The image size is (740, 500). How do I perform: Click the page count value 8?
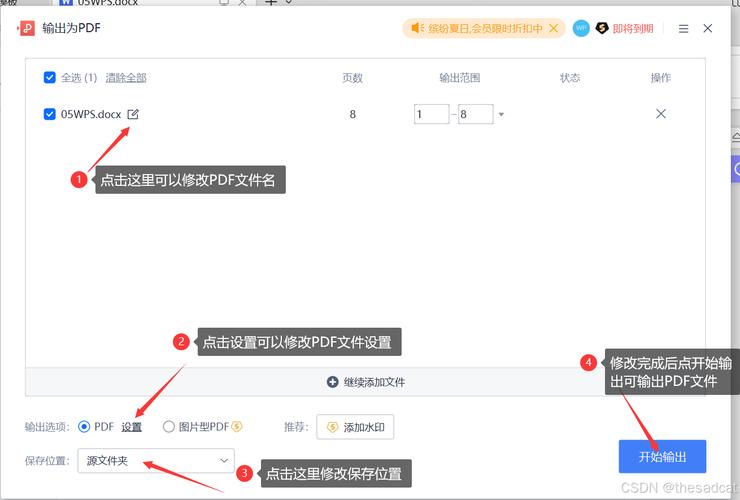353,114
